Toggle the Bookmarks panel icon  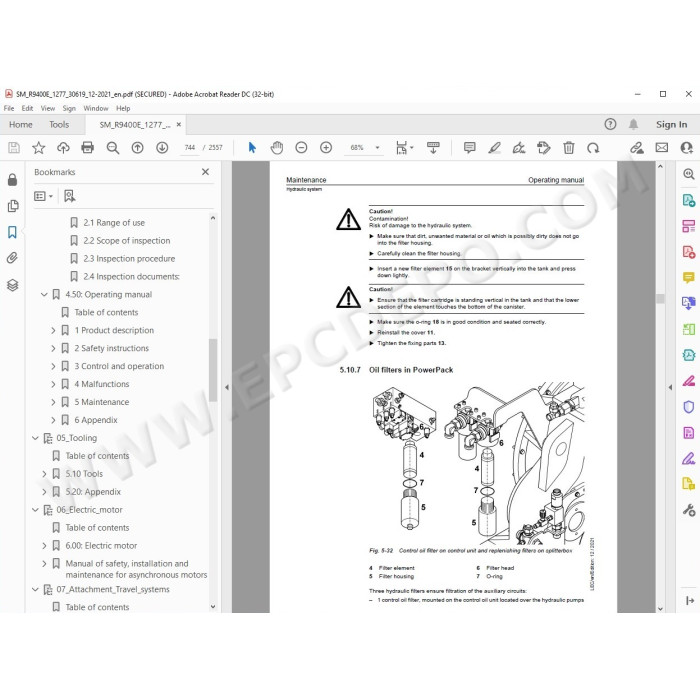point(12,232)
